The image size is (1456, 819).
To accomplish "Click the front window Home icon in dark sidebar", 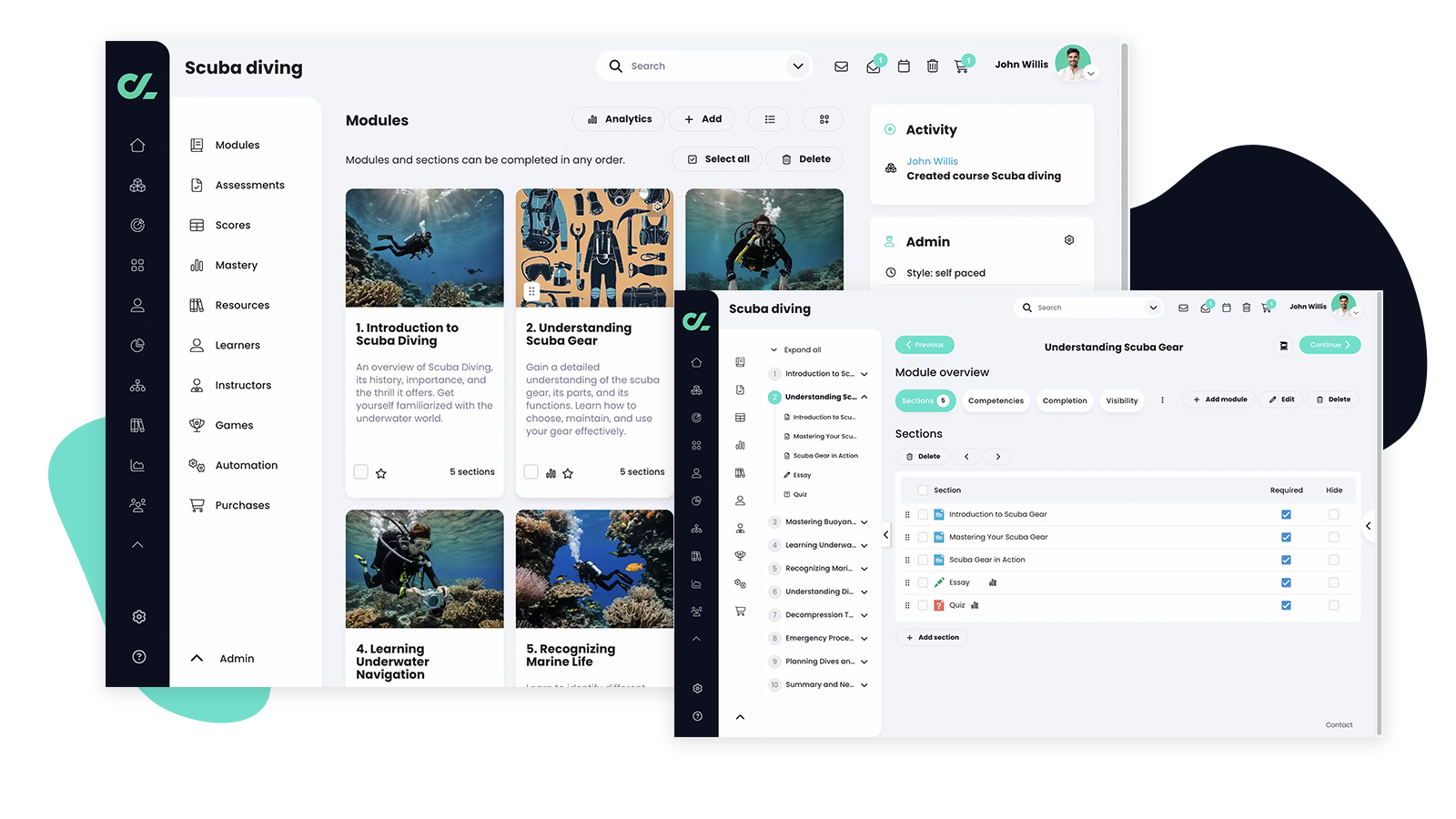I will [x=696, y=362].
